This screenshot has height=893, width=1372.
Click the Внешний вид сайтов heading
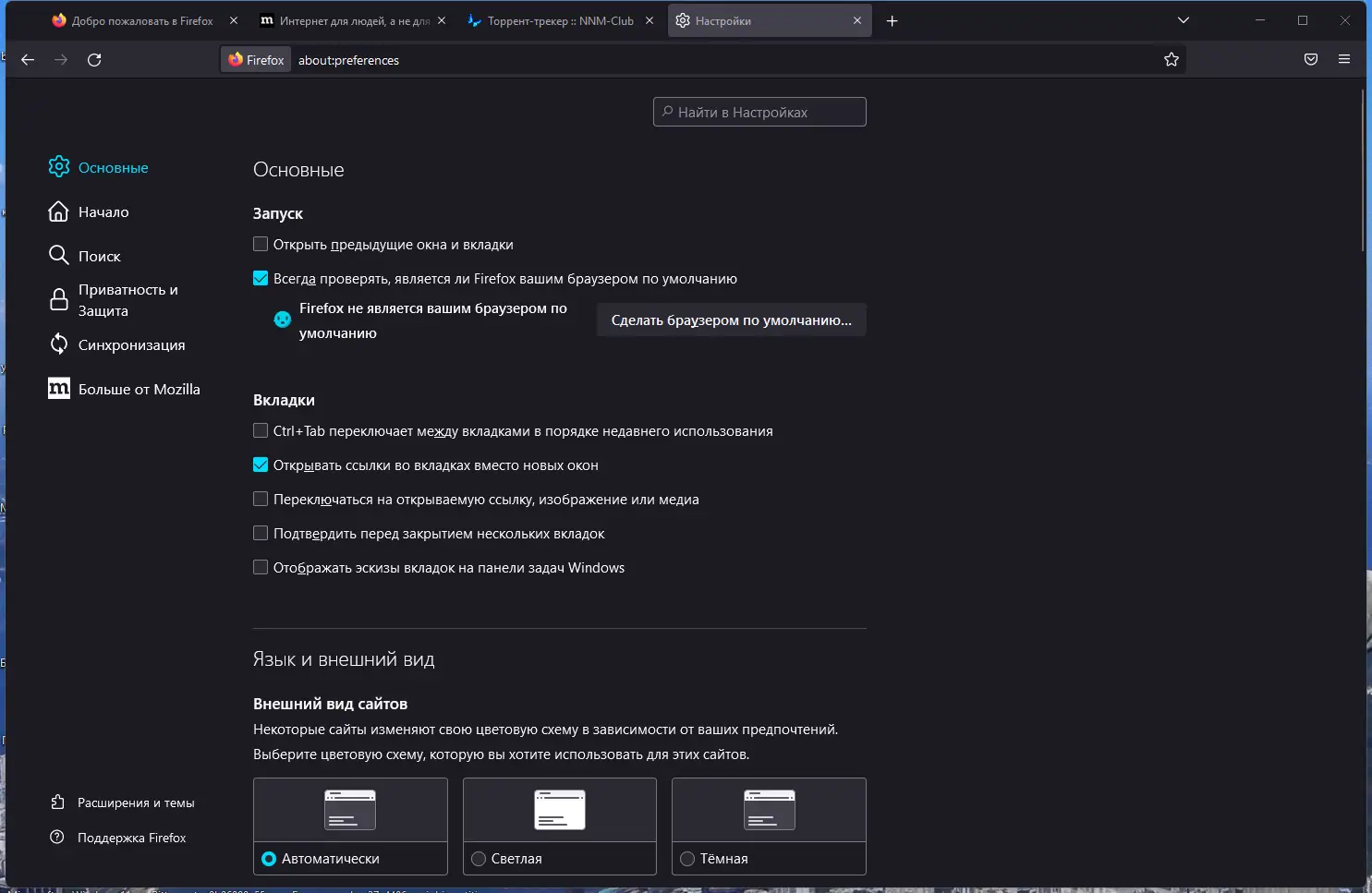coord(331,704)
